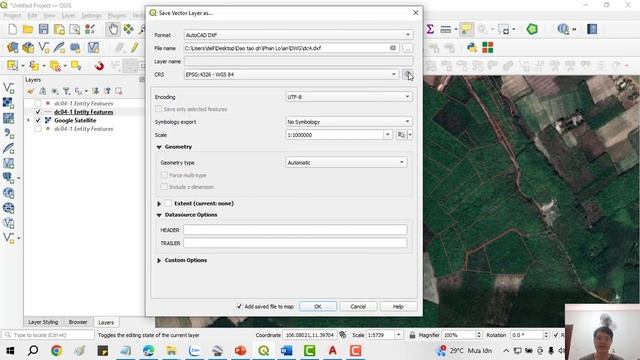This screenshot has height=360, width=640.
Task: Switch to the Layer Styling tab
Action: (43, 322)
